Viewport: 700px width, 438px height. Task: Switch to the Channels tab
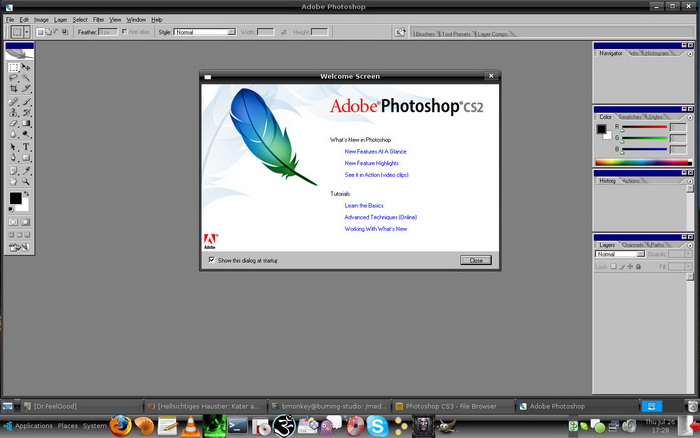tap(634, 245)
